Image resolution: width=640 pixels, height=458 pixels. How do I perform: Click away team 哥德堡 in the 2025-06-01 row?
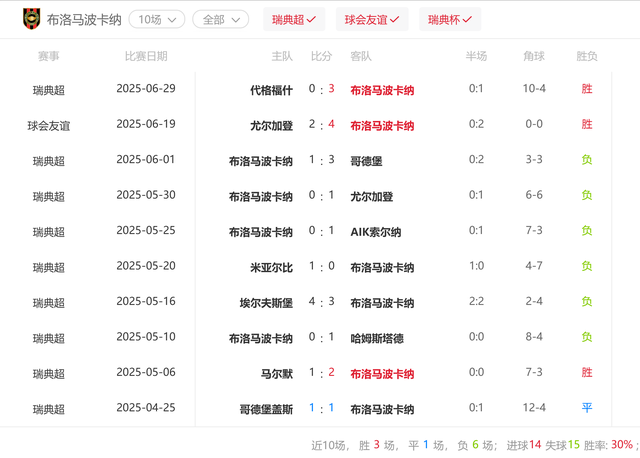coord(366,161)
